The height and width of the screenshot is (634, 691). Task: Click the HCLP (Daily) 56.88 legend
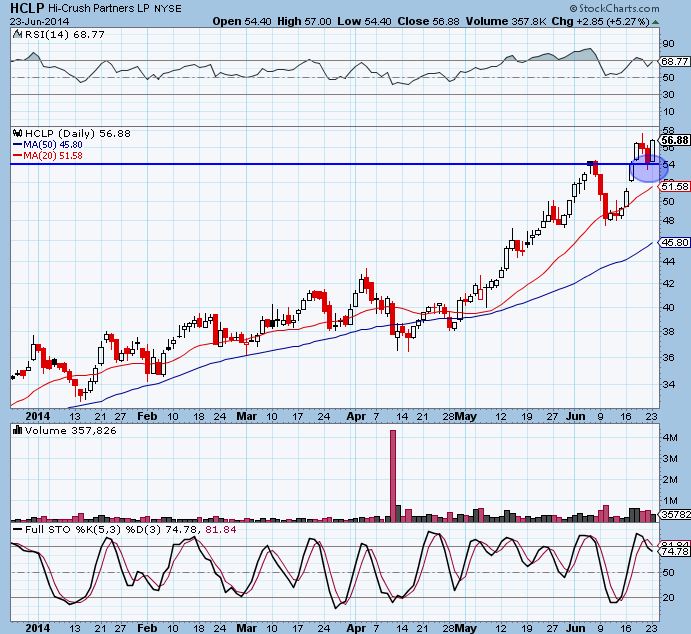coord(78,133)
